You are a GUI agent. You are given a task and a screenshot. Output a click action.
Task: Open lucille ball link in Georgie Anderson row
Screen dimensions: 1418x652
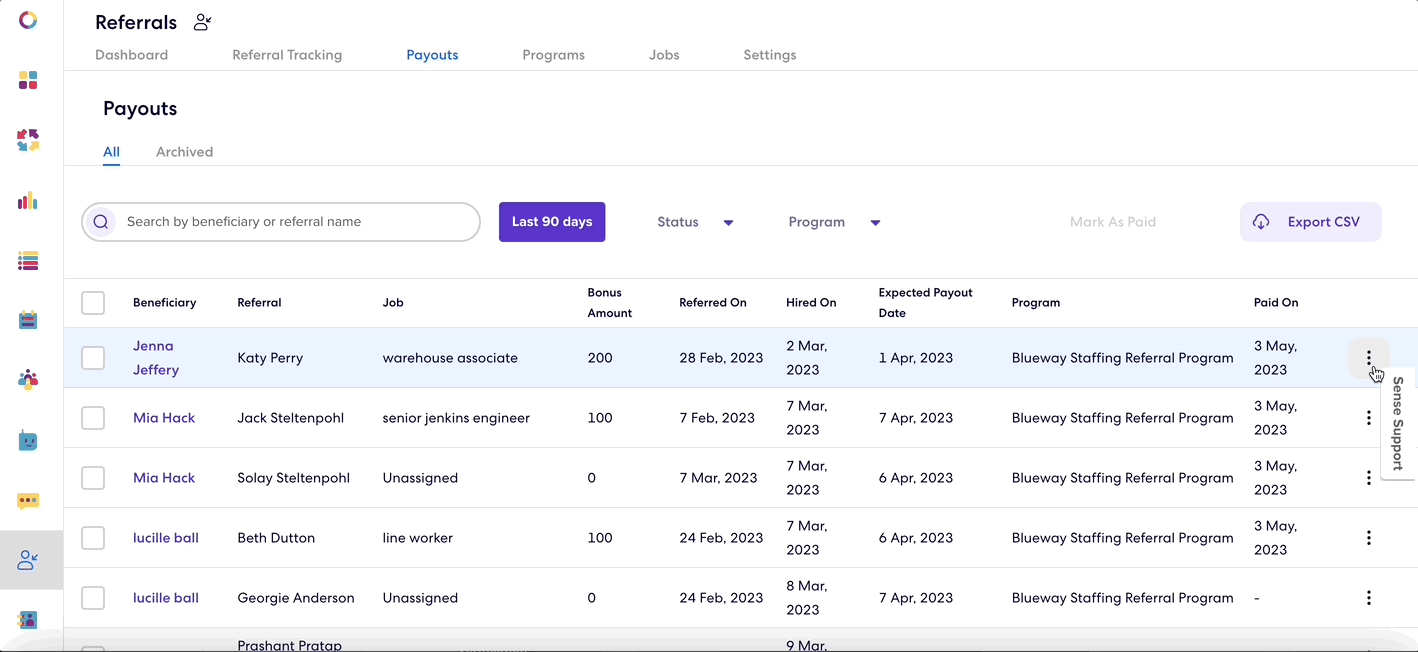166,598
